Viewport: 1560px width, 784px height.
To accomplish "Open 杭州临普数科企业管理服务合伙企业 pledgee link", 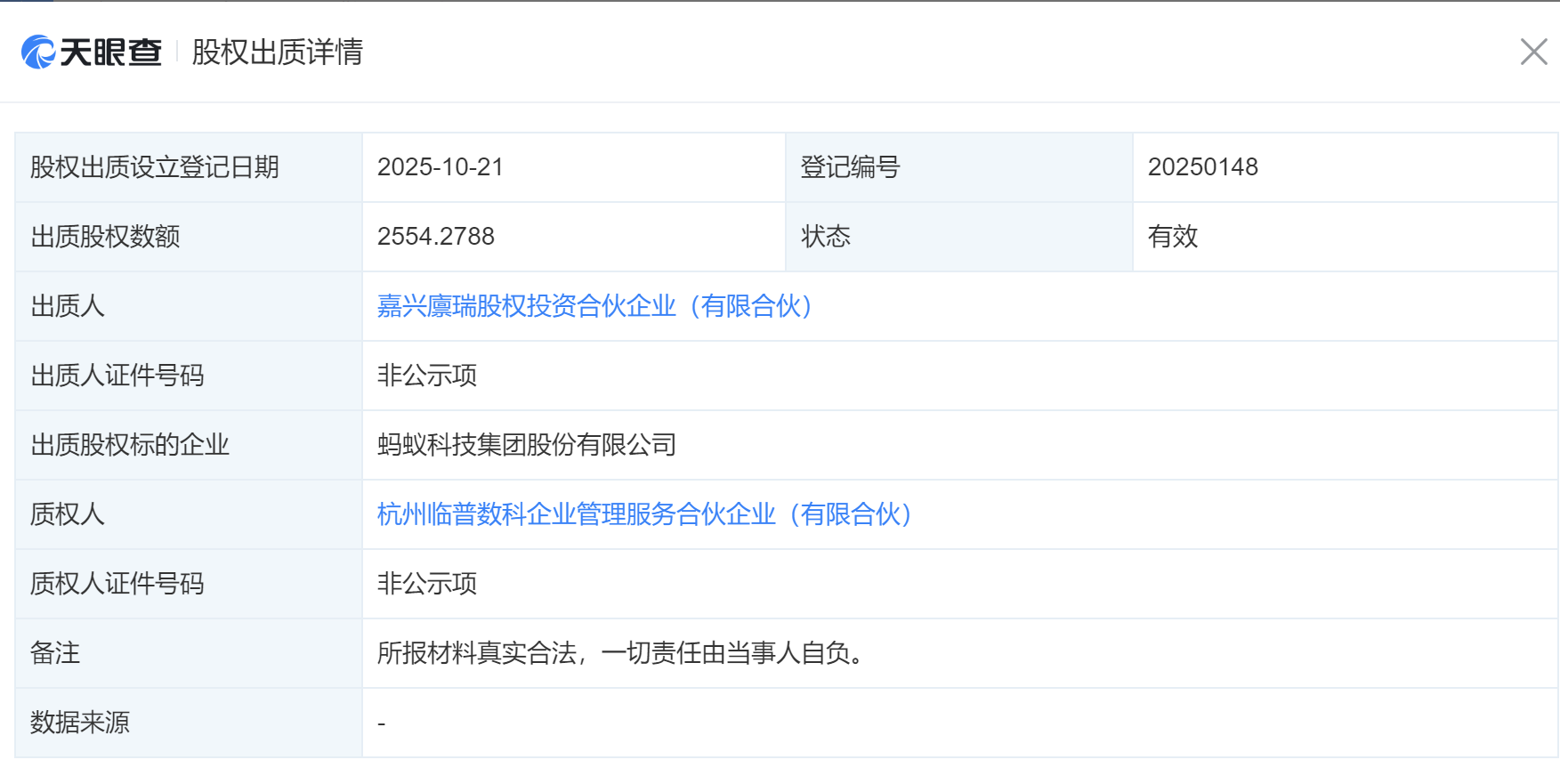I will [644, 514].
